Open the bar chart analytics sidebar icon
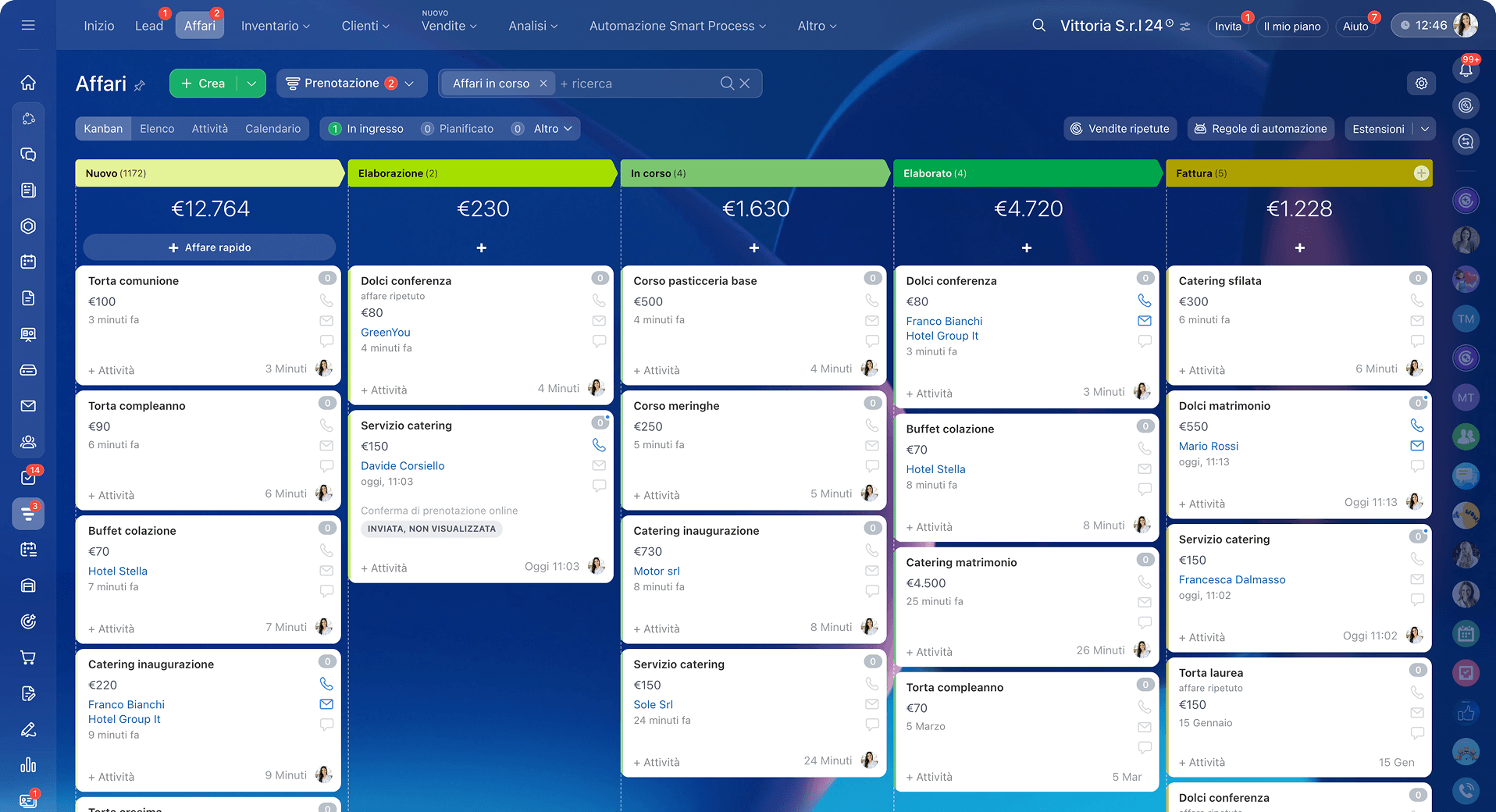Image resolution: width=1496 pixels, height=812 pixels. (x=28, y=765)
